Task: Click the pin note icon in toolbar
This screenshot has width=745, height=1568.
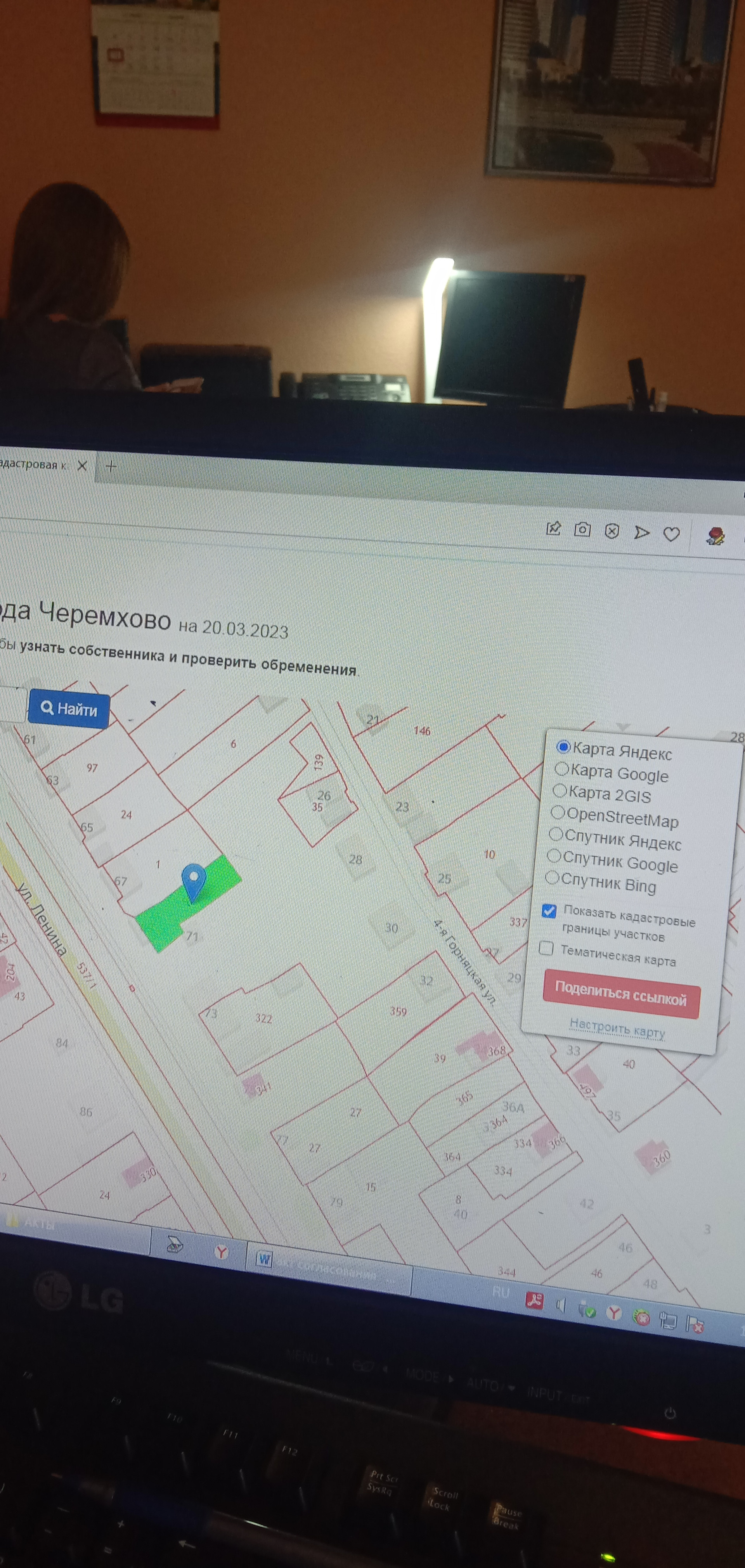Action: pyautogui.click(x=553, y=528)
